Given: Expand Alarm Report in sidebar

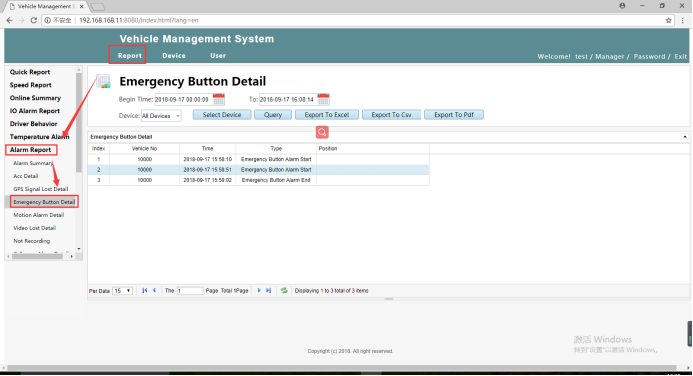Looking at the screenshot, I should point(30,150).
